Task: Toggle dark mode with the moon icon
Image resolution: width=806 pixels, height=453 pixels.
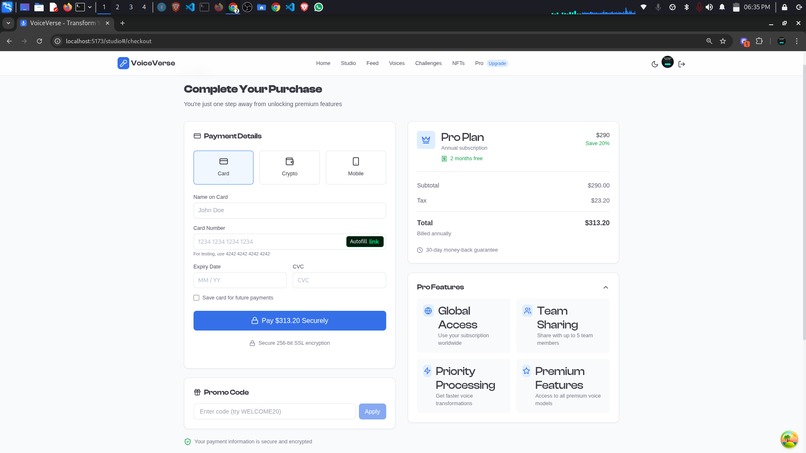Action: coord(654,64)
